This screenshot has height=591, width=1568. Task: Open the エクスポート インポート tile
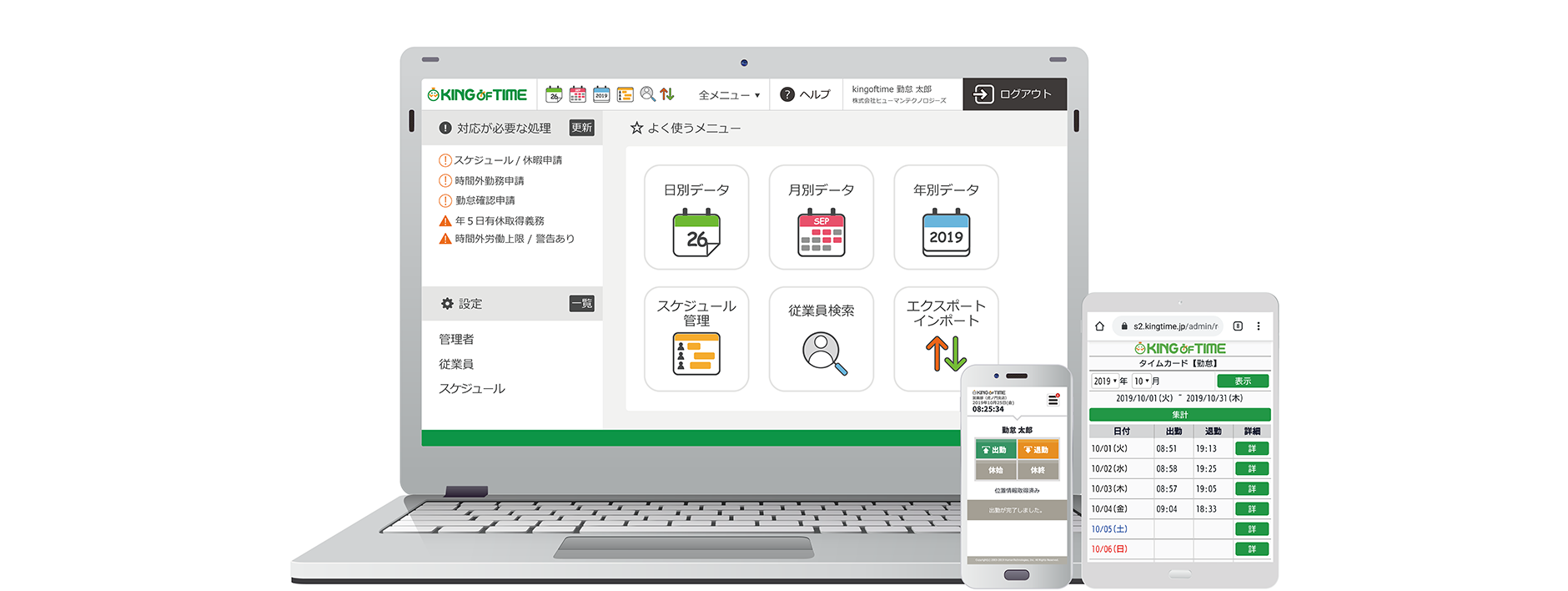[x=946, y=339]
